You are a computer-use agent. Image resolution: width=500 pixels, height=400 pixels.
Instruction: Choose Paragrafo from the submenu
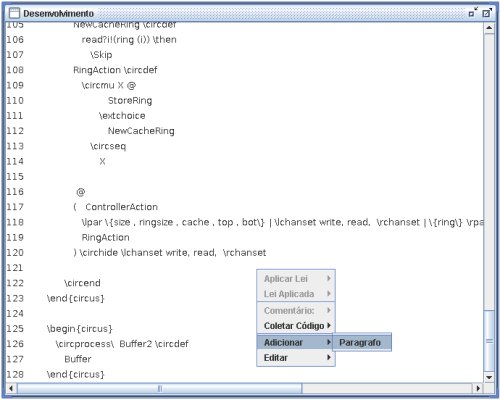click(362, 342)
